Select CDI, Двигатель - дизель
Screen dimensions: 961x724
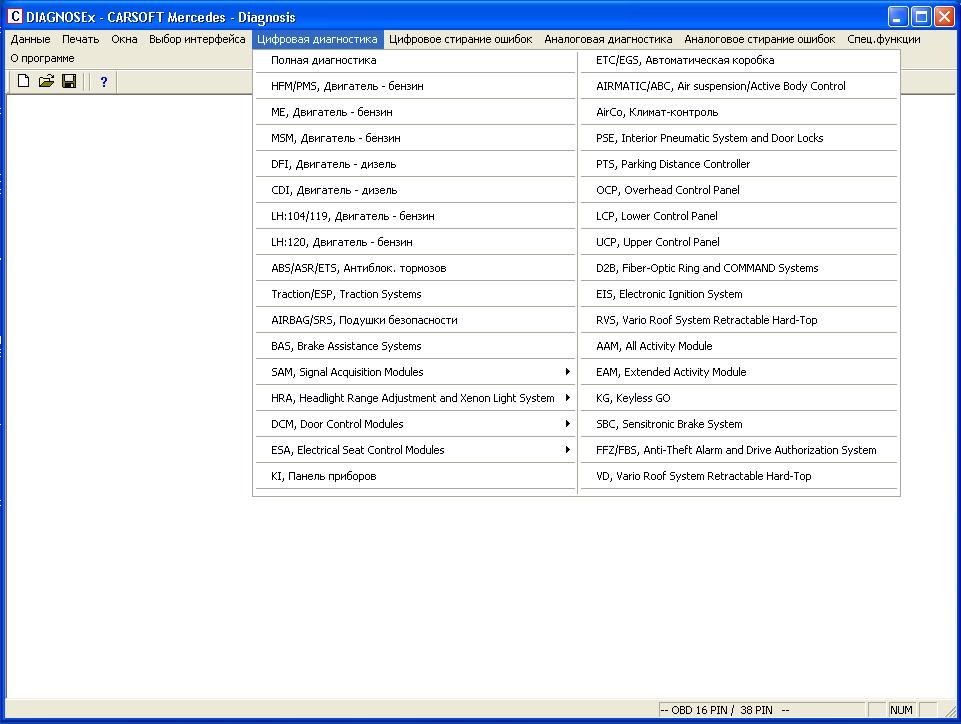click(415, 190)
